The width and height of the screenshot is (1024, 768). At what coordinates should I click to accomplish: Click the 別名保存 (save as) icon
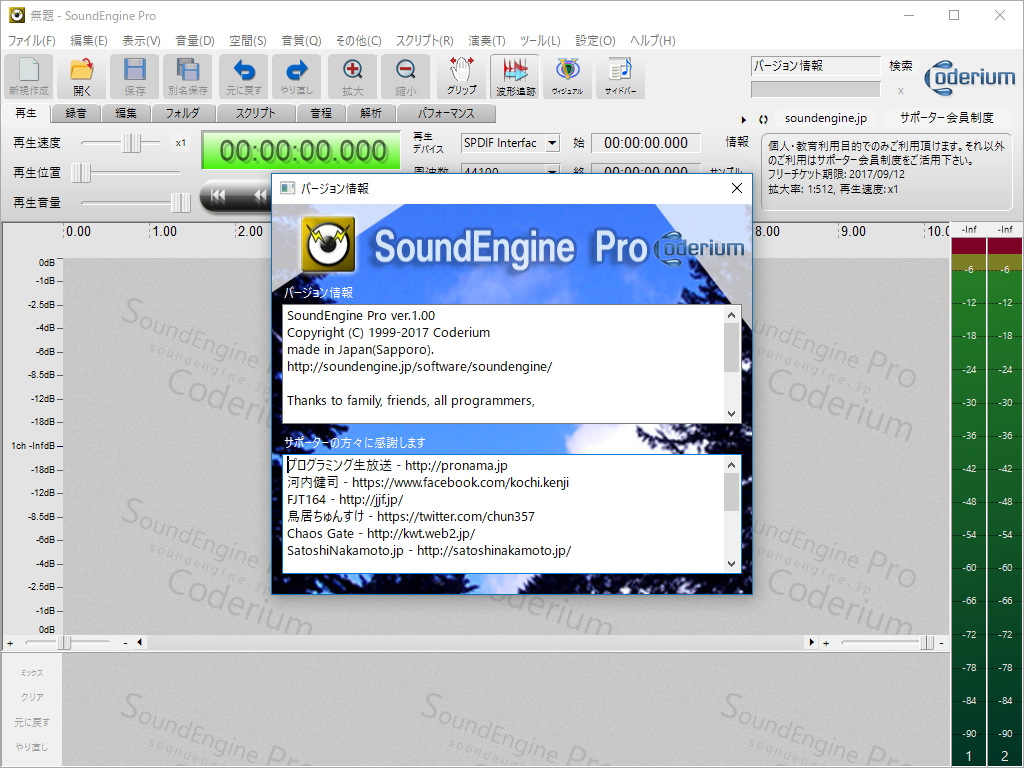[x=188, y=76]
